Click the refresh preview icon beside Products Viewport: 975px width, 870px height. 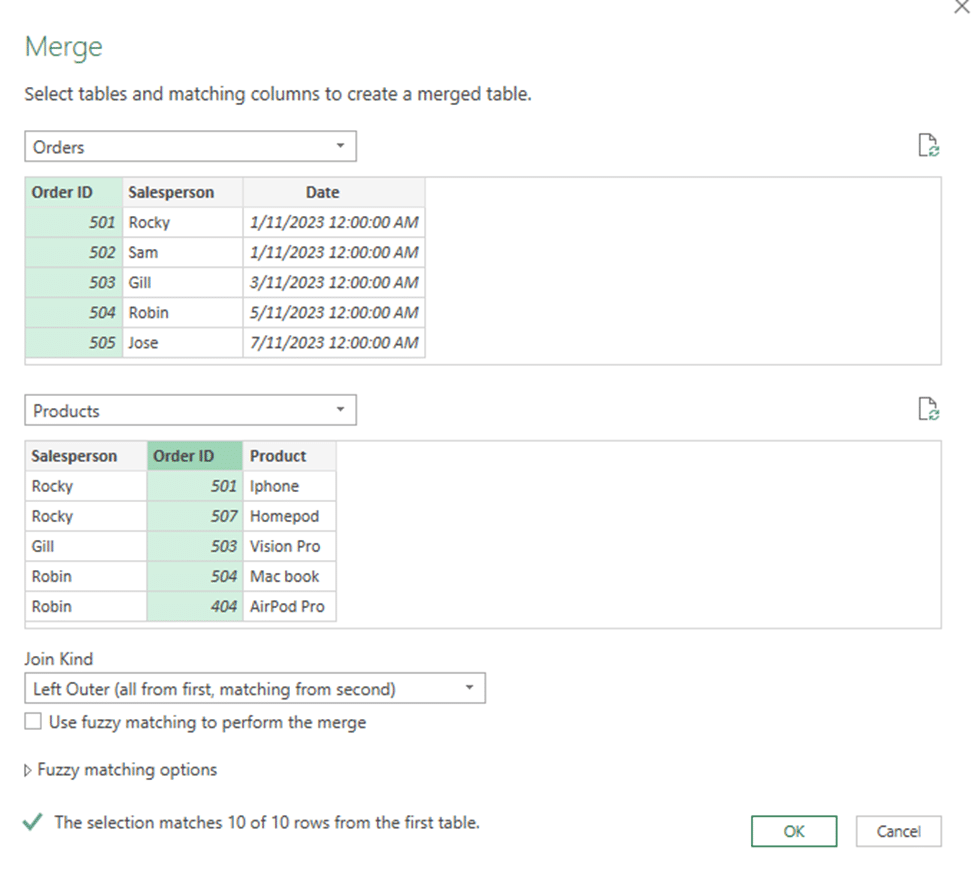930,409
